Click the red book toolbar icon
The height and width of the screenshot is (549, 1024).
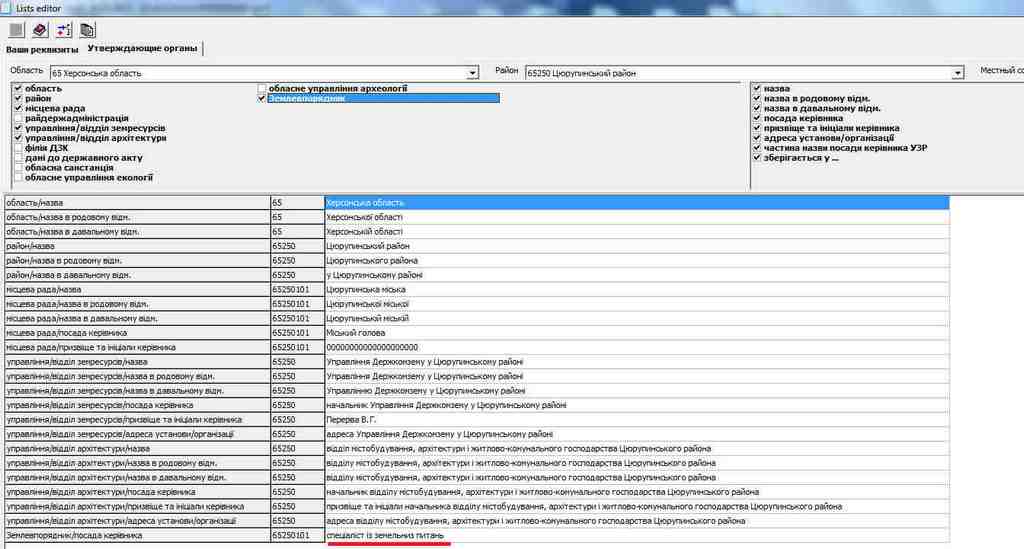click(x=40, y=30)
